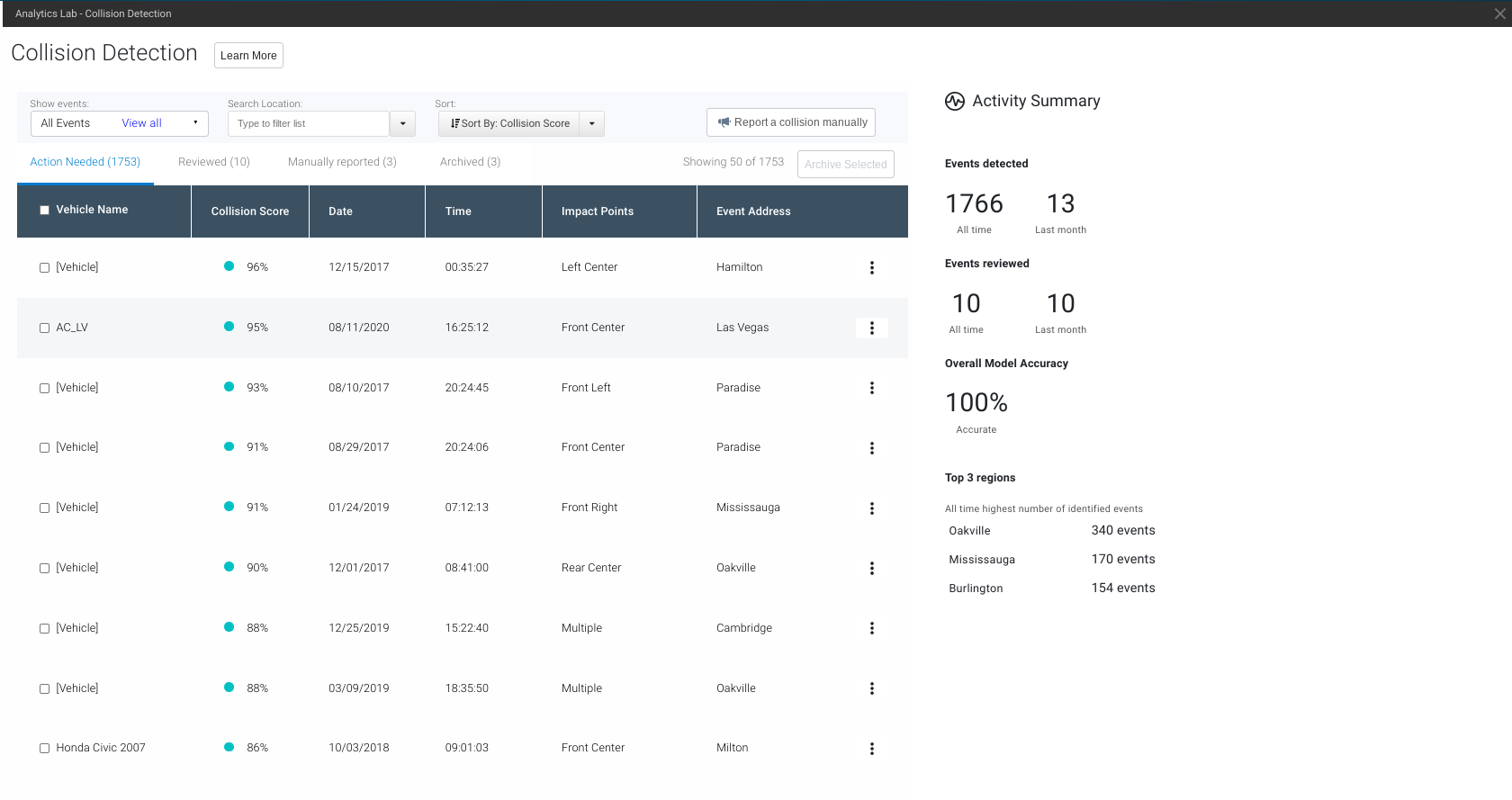Expand the Sort By options arrow

tap(591, 124)
